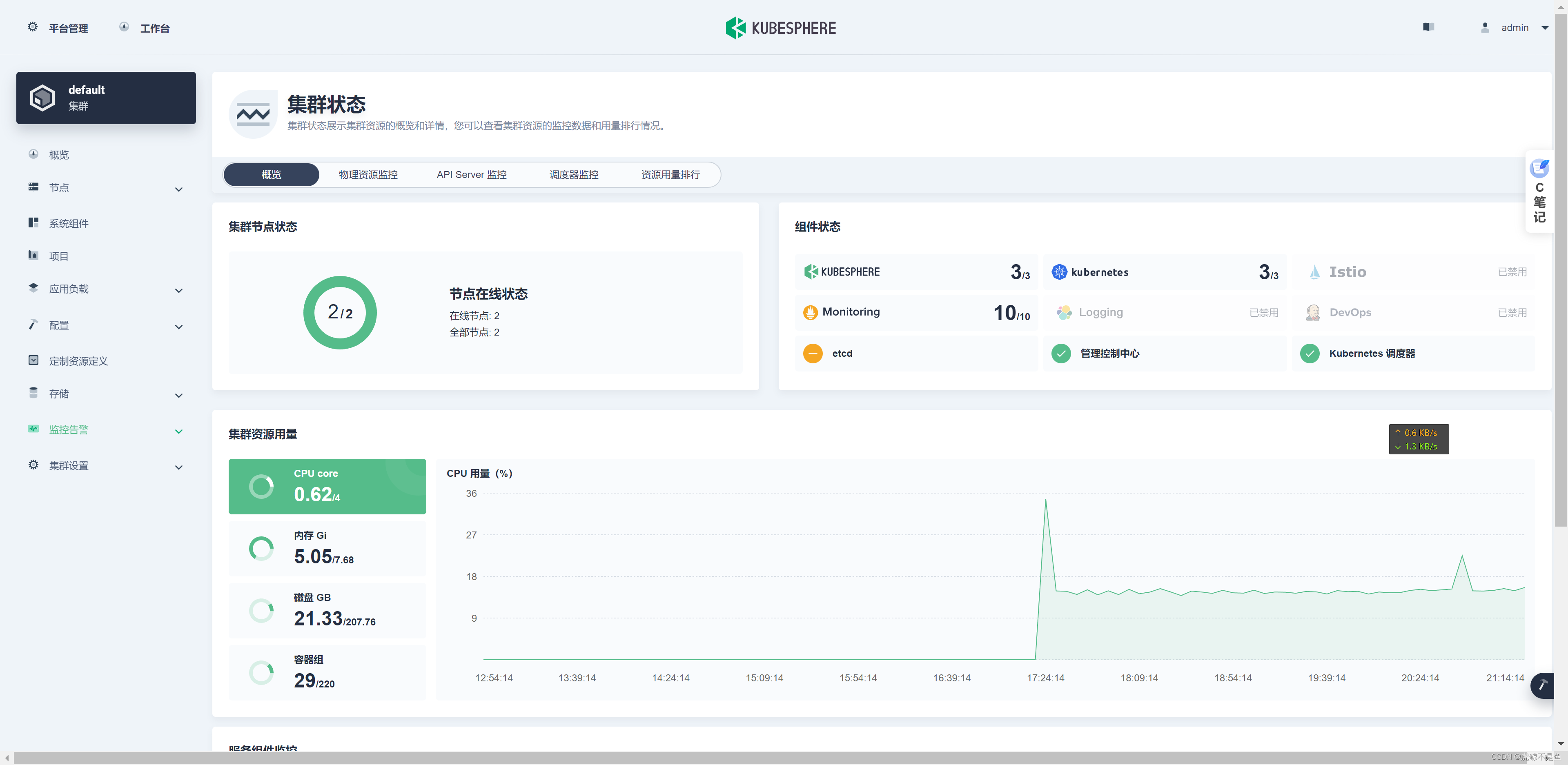Select the CPU core usage card
This screenshot has height=765, width=1568.
pos(327,486)
